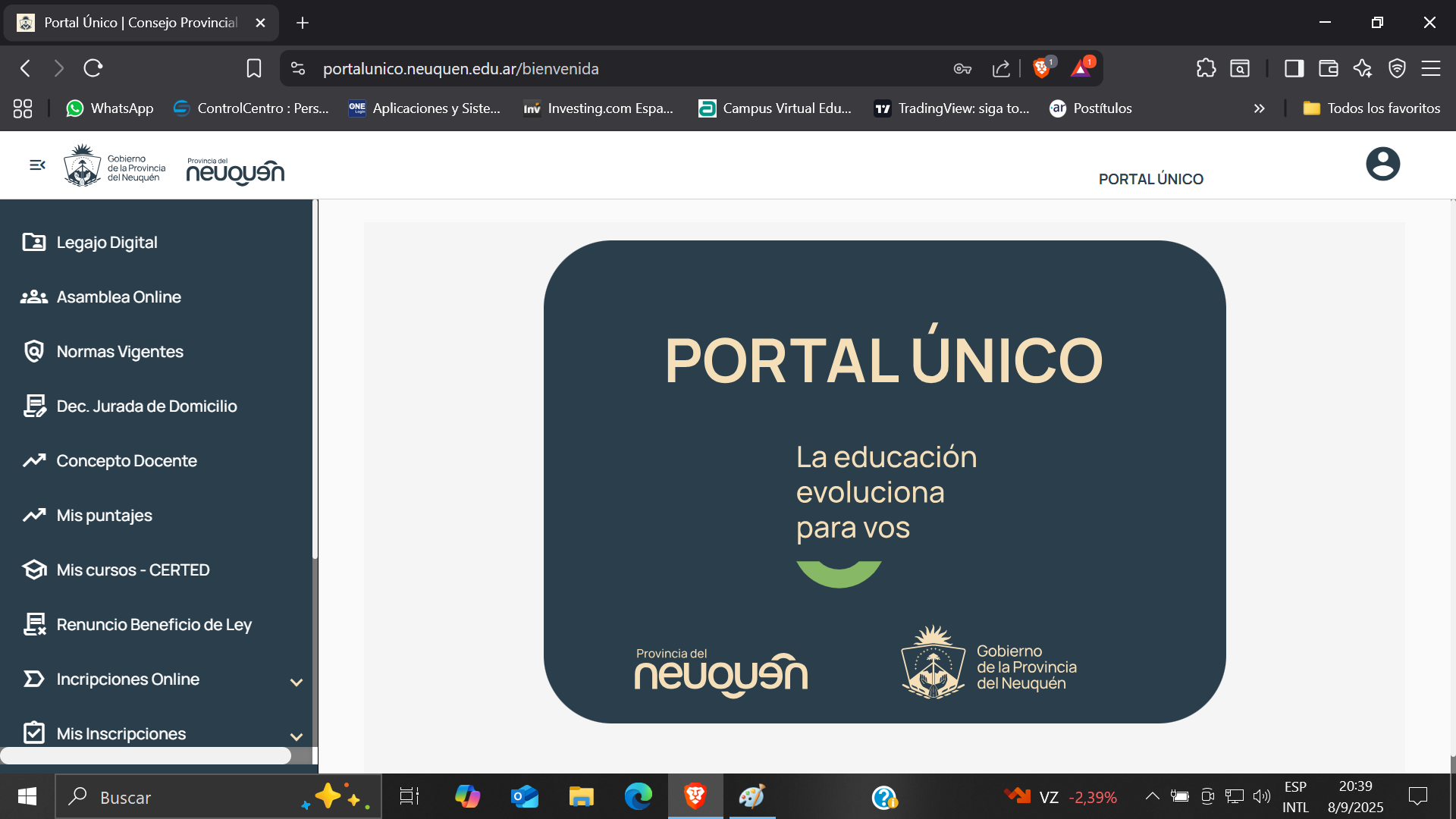Click the Dec. Jurada de Domicilio document icon
This screenshot has width=1456, height=819.
point(34,406)
